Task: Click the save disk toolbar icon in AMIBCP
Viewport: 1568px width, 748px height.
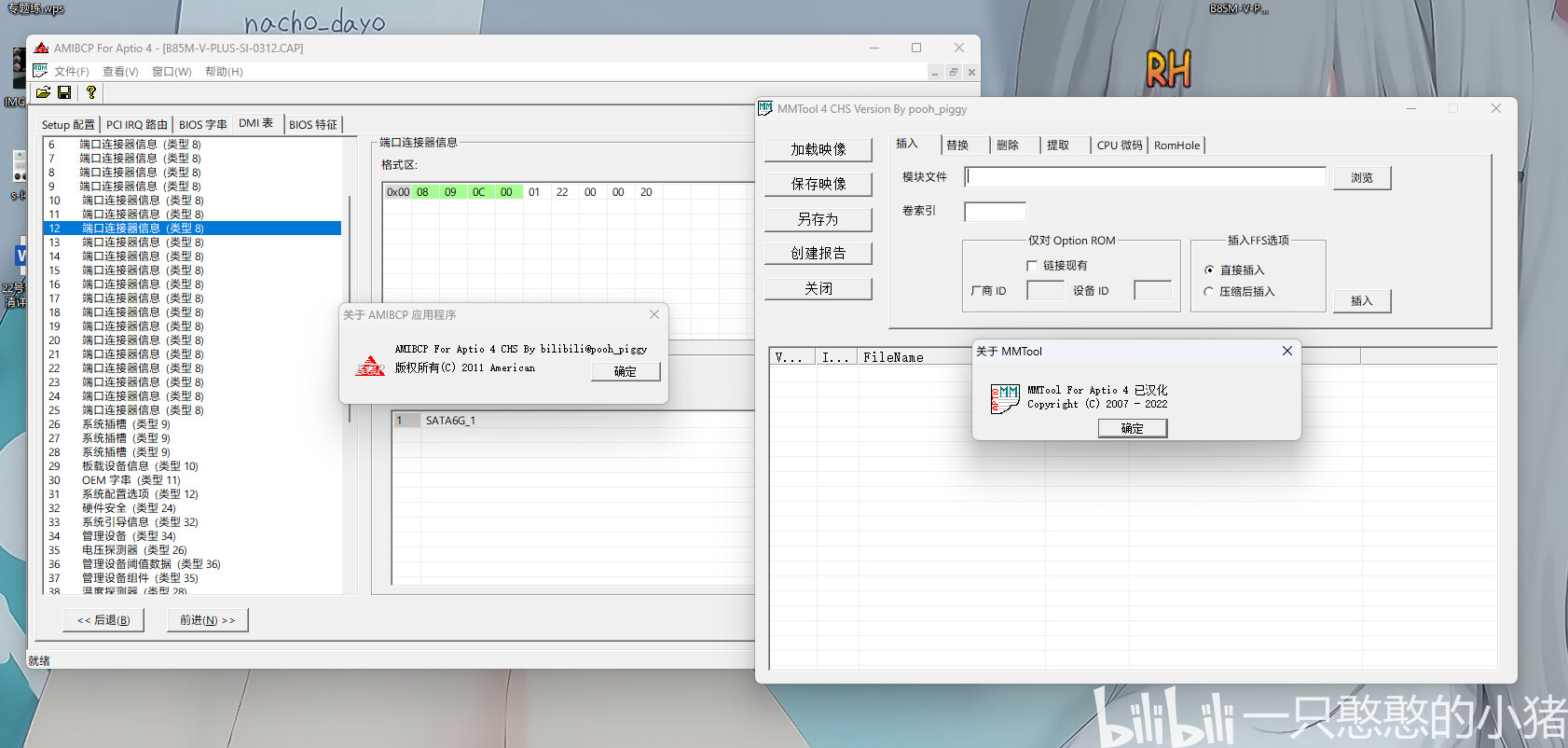Action: pos(64,92)
